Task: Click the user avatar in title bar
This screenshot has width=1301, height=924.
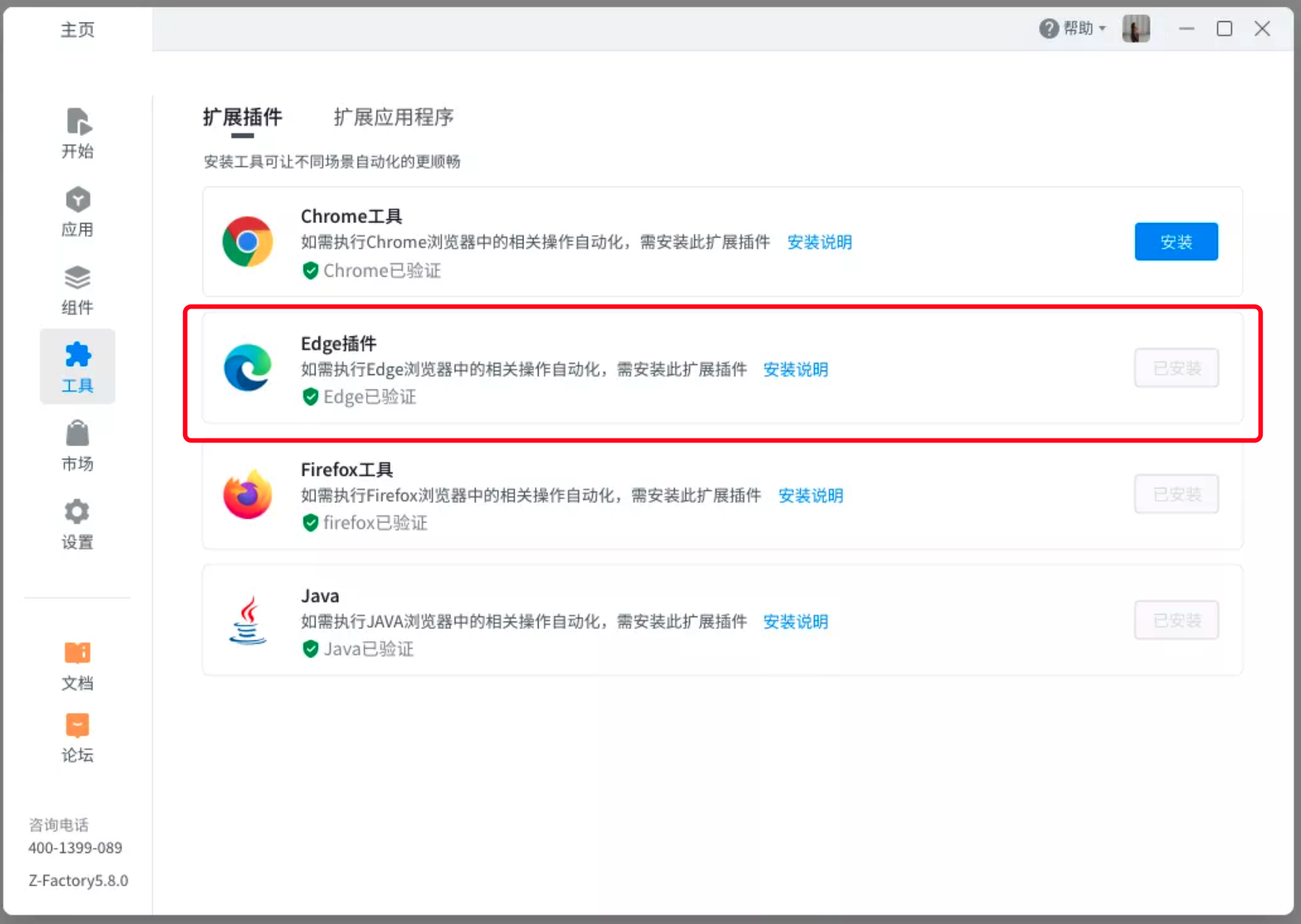Action: 1135,29
